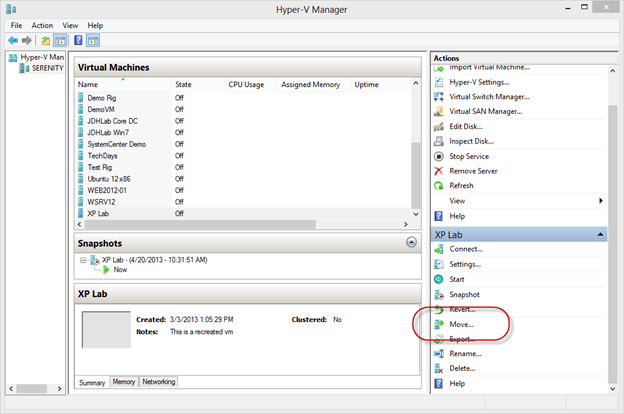This screenshot has width=624, height=414.
Task: Click the Help icon under XP Lab actions
Action: coord(439,383)
